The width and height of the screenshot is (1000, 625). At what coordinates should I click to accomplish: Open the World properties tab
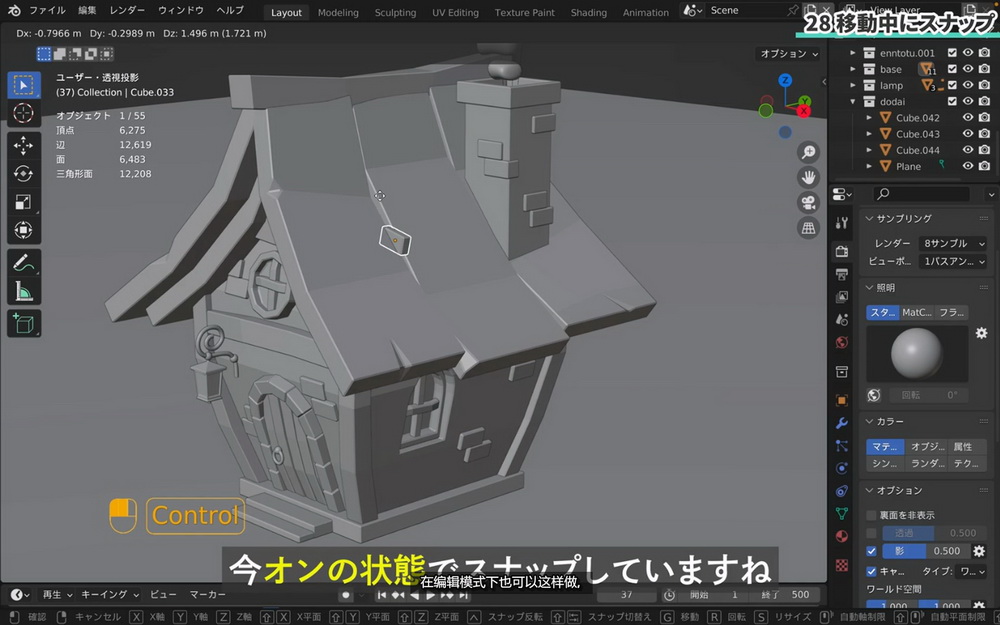[842, 342]
